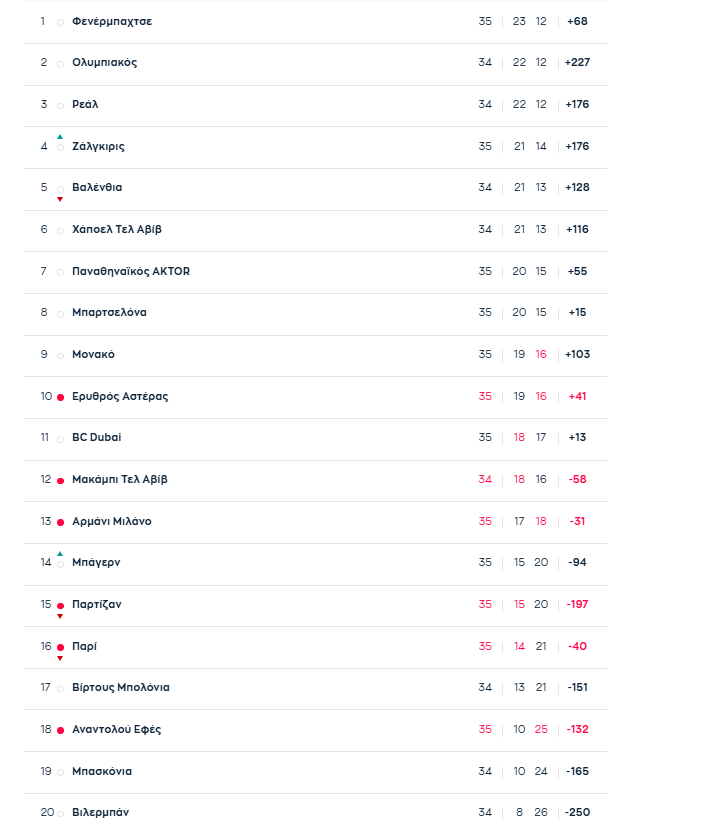This screenshot has height=827, width=717.
Task: Click the red down arrow beside Βαλένθια
Action: coord(60,199)
